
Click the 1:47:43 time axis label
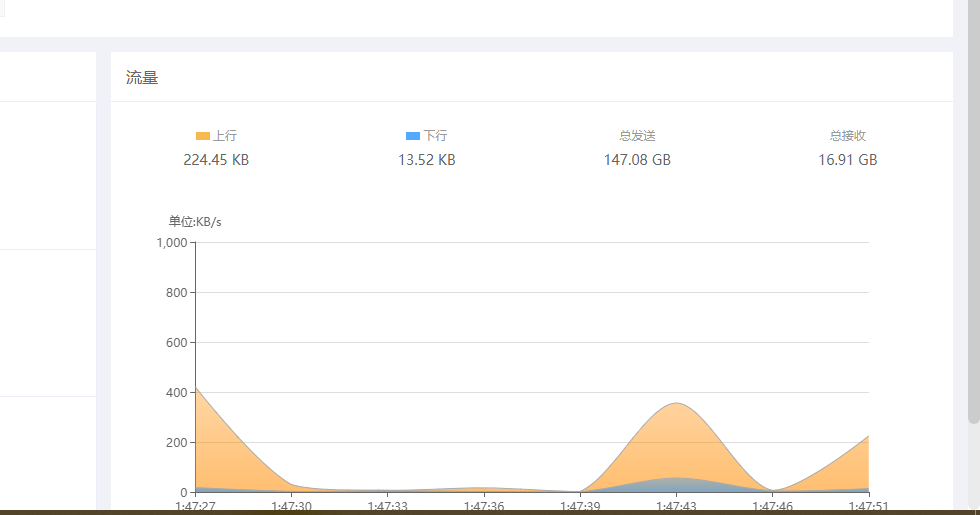[x=676, y=507]
